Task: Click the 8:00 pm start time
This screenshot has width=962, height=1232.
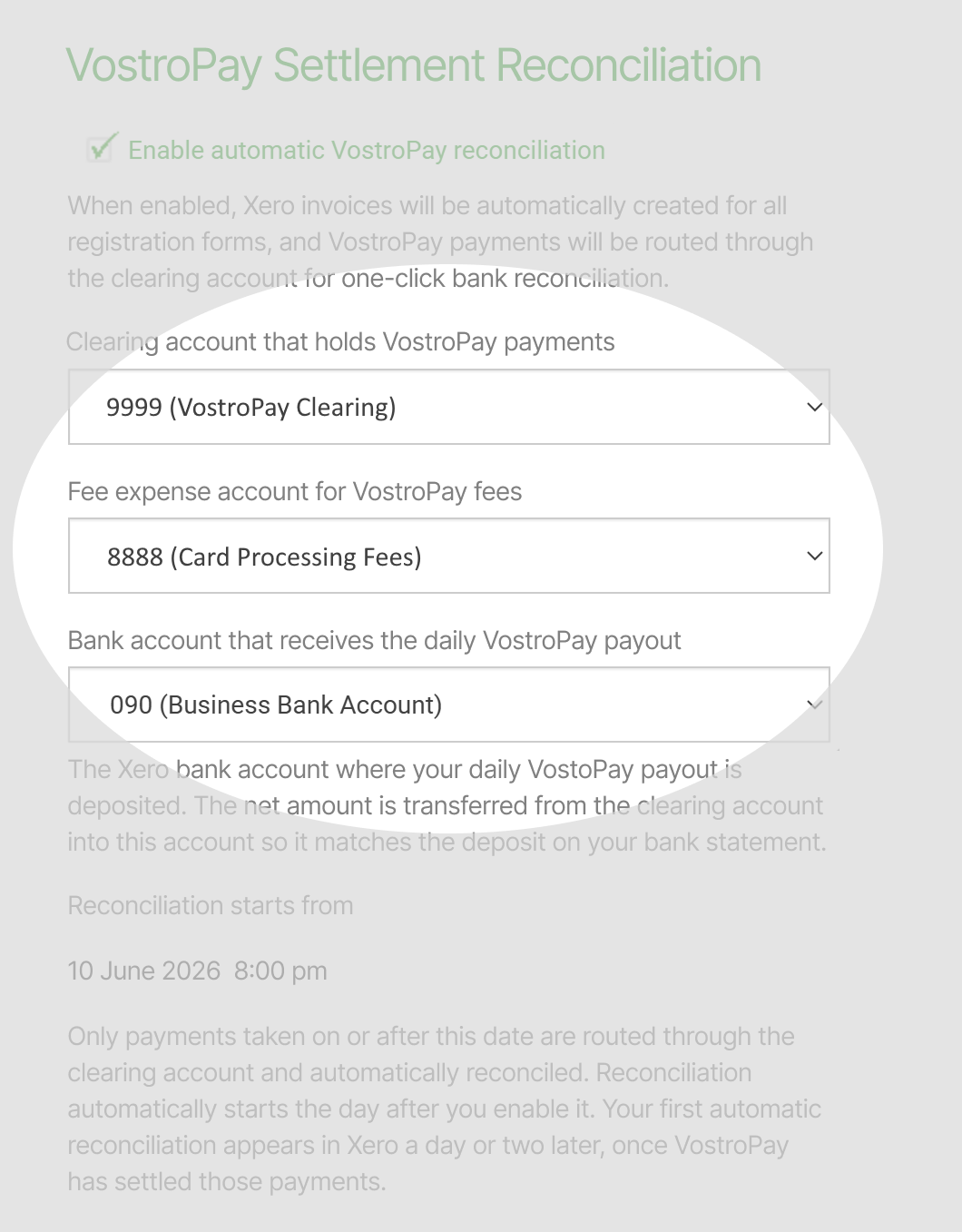Action: click(x=280, y=971)
